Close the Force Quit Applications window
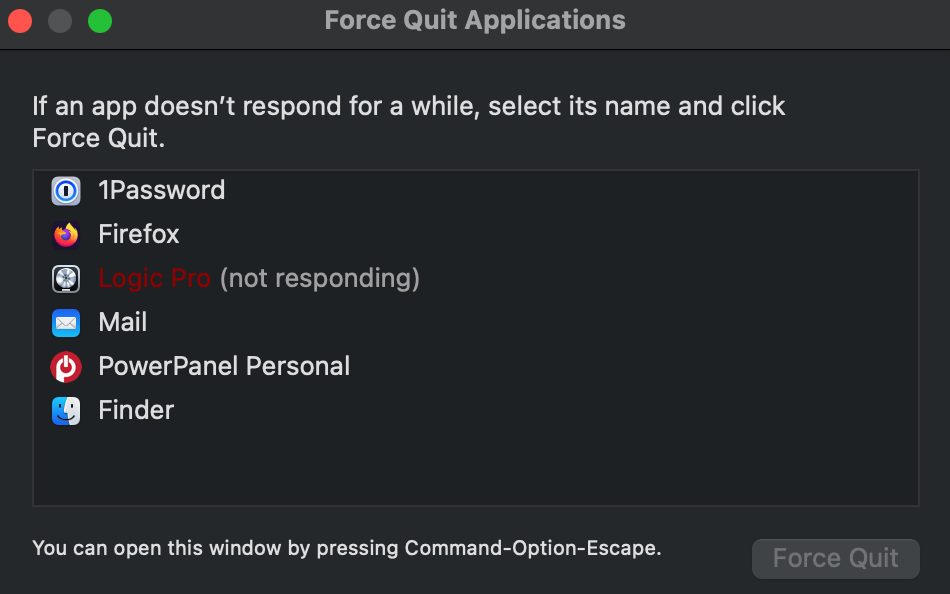 pos(20,21)
